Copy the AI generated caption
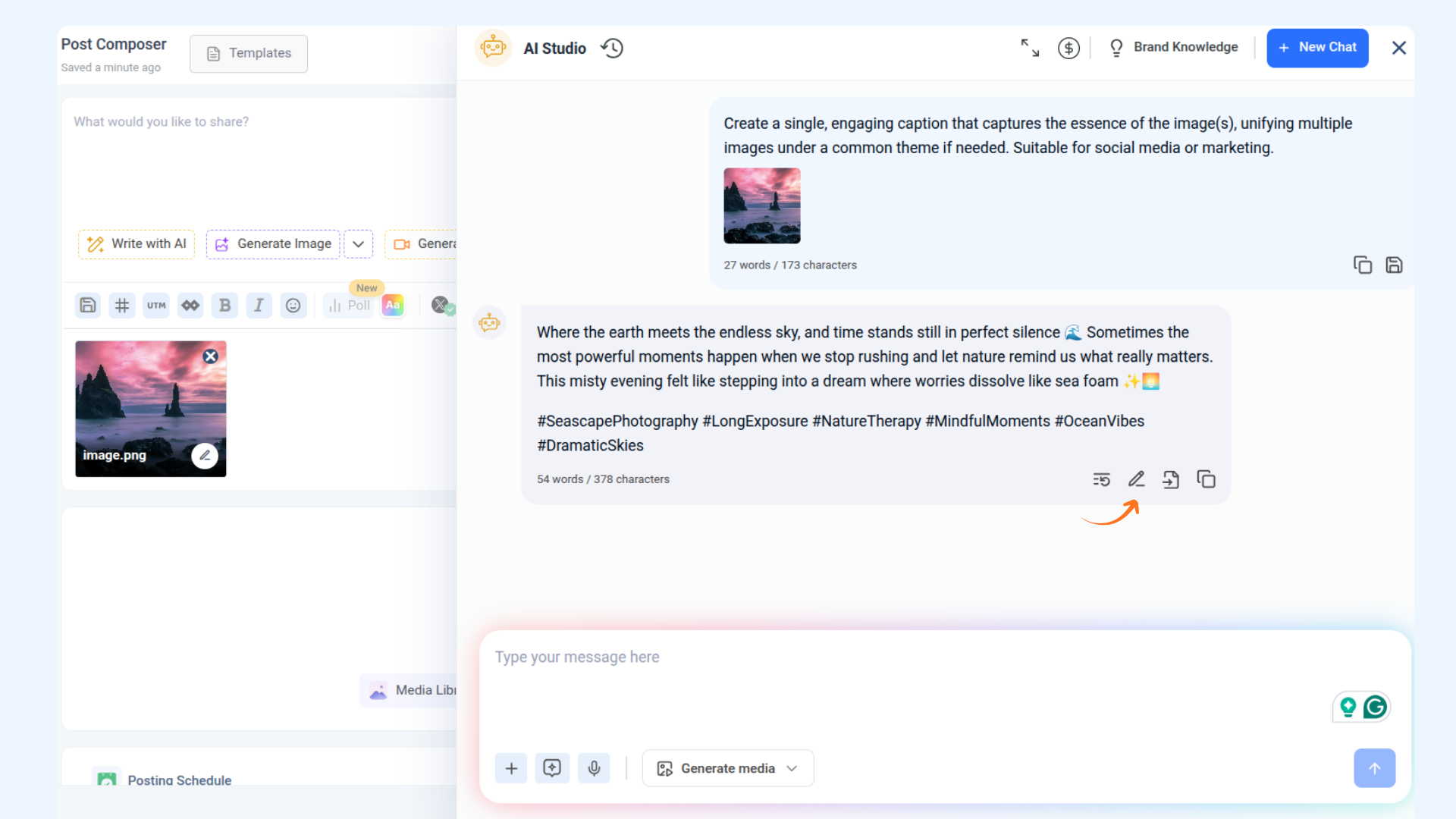Viewport: 1456px width, 819px height. 1206,479
